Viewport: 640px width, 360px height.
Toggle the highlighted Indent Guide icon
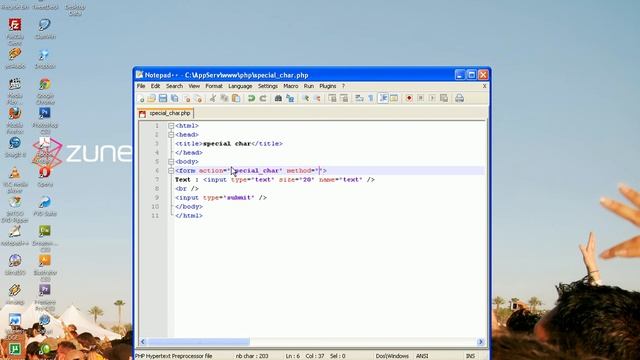point(383,98)
